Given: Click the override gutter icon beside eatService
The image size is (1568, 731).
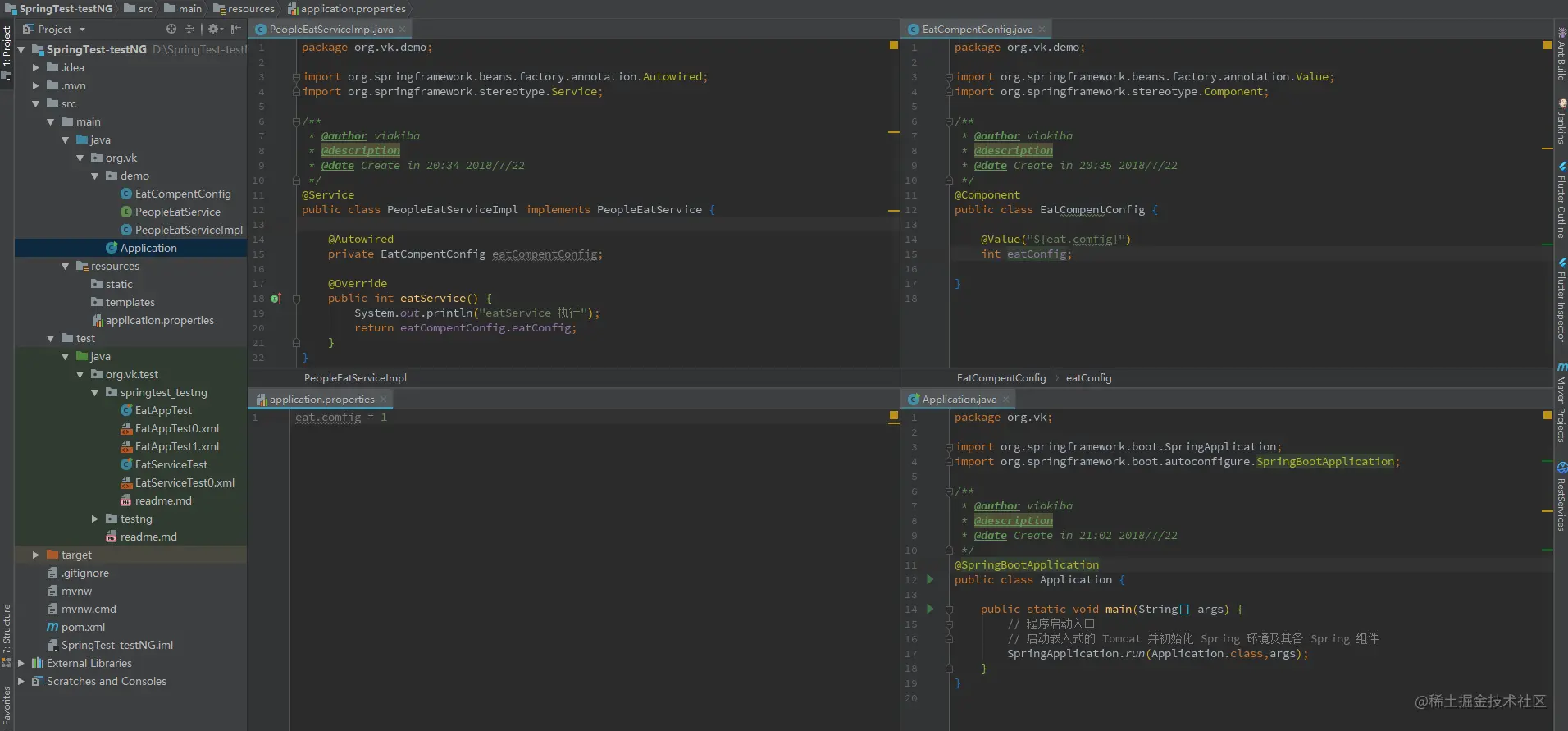Looking at the screenshot, I should point(276,299).
